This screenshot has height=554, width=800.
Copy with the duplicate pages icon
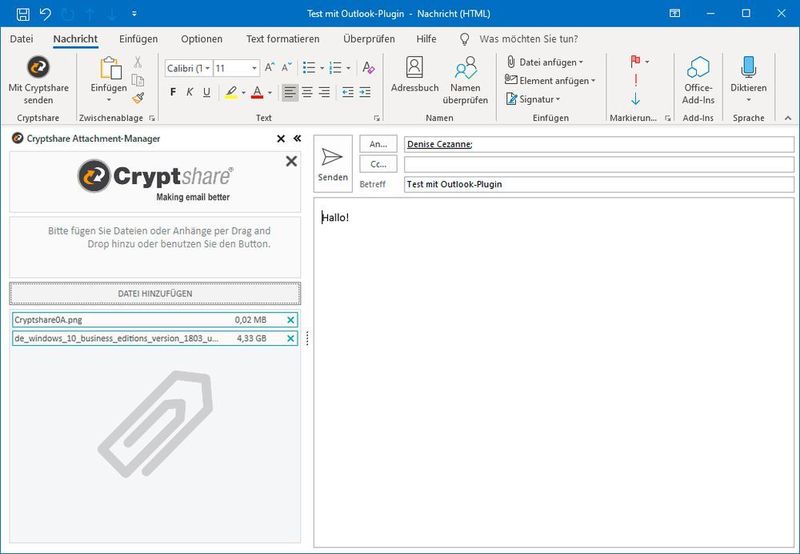tap(138, 80)
